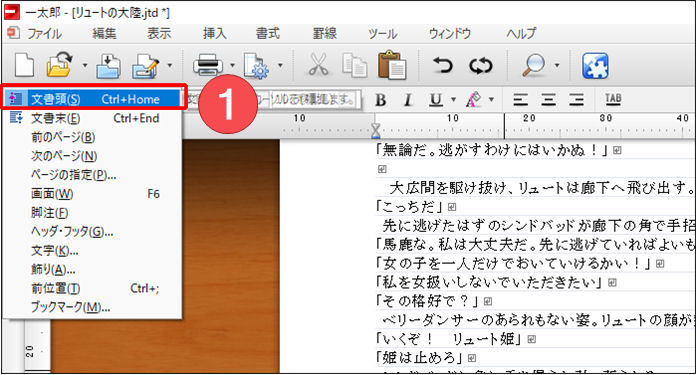Screen dimensions: 697x375
Task: Expand the document settings dropdown arrow
Action: [x=280, y=65]
